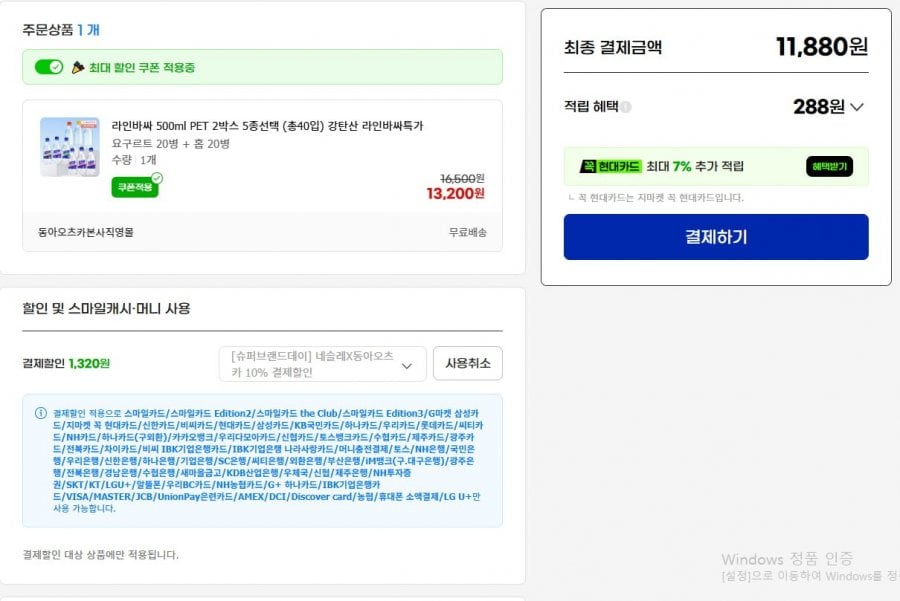Screen dimensions: 900x601
Task: Click the 동아오츠카본사직영몰 seller name
Action: tap(86, 232)
